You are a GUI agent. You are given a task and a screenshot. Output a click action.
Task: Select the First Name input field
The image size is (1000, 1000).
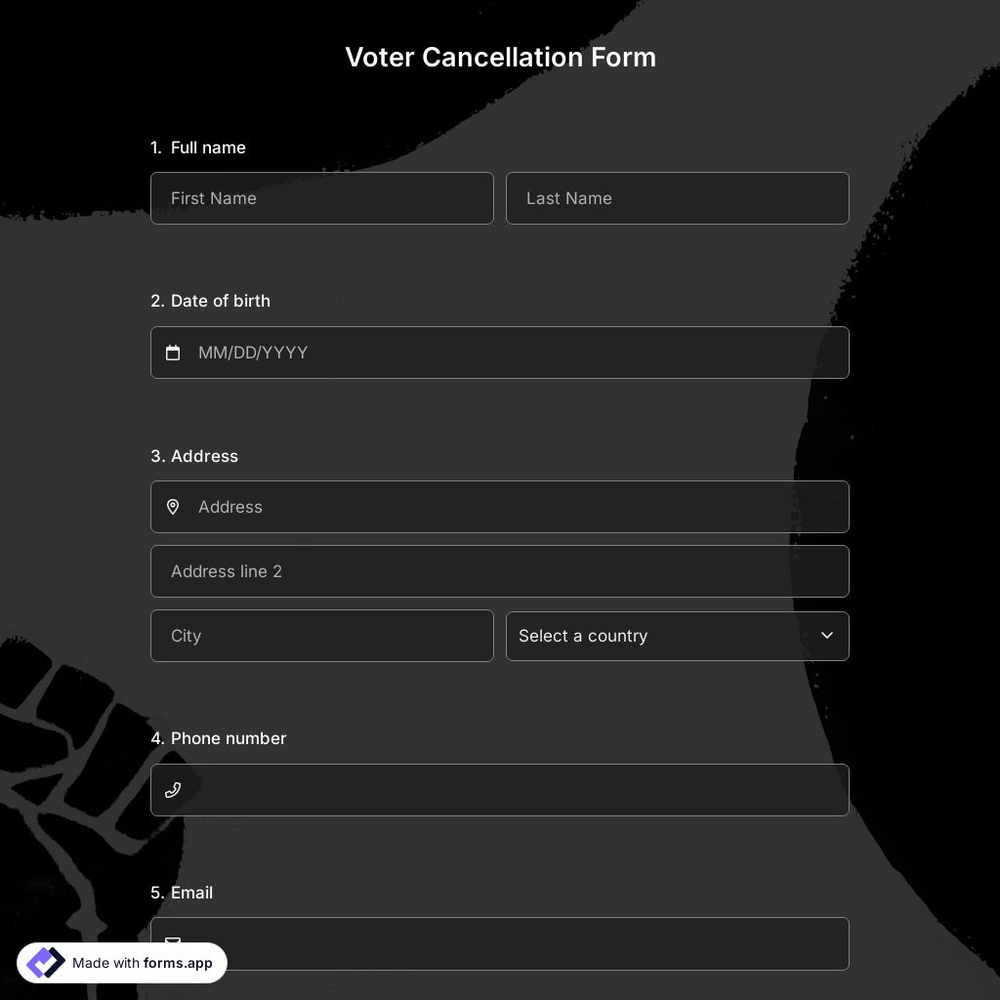point(322,198)
